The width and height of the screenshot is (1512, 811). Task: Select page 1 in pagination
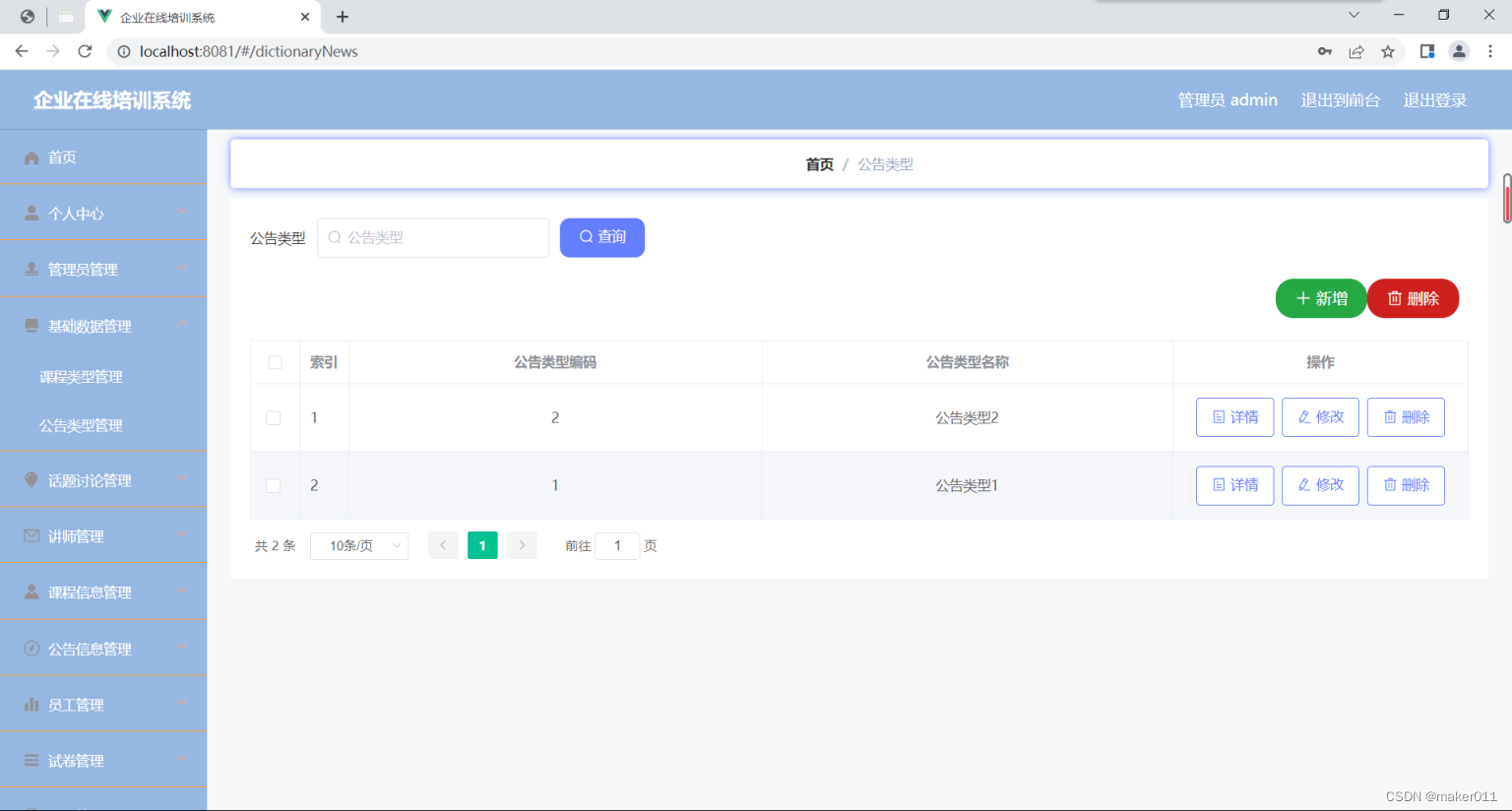point(482,545)
